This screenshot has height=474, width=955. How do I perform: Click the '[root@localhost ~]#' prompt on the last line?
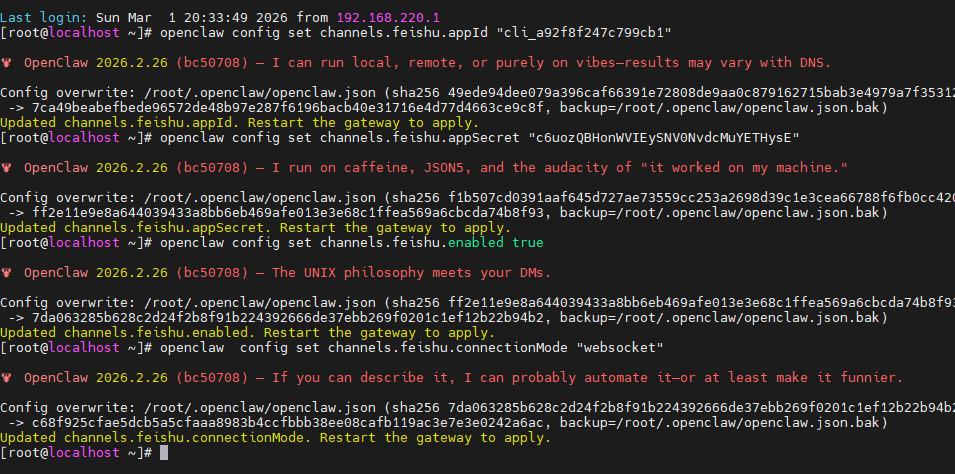point(76,453)
